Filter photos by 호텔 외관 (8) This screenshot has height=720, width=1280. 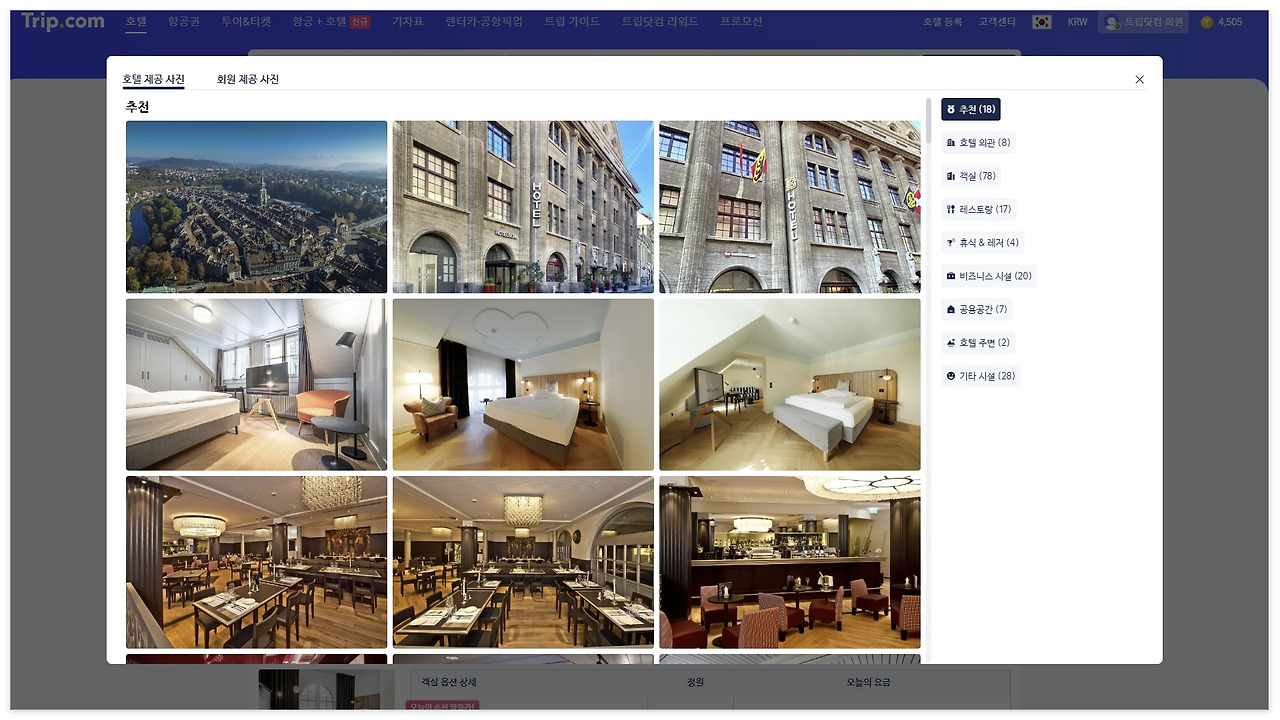pyautogui.click(x=978, y=143)
